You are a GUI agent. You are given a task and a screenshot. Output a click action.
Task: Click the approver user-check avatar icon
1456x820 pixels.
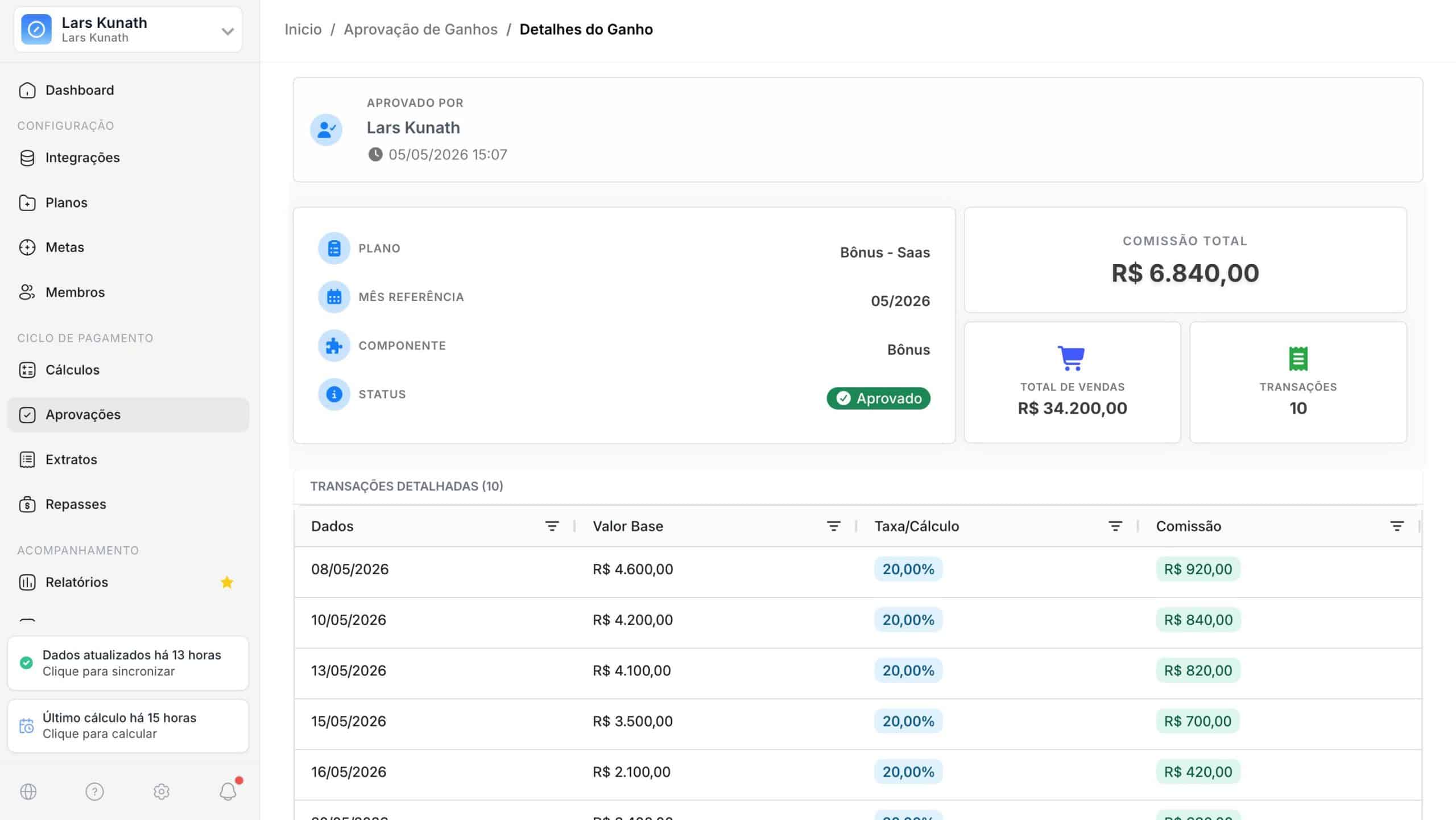[x=326, y=130]
